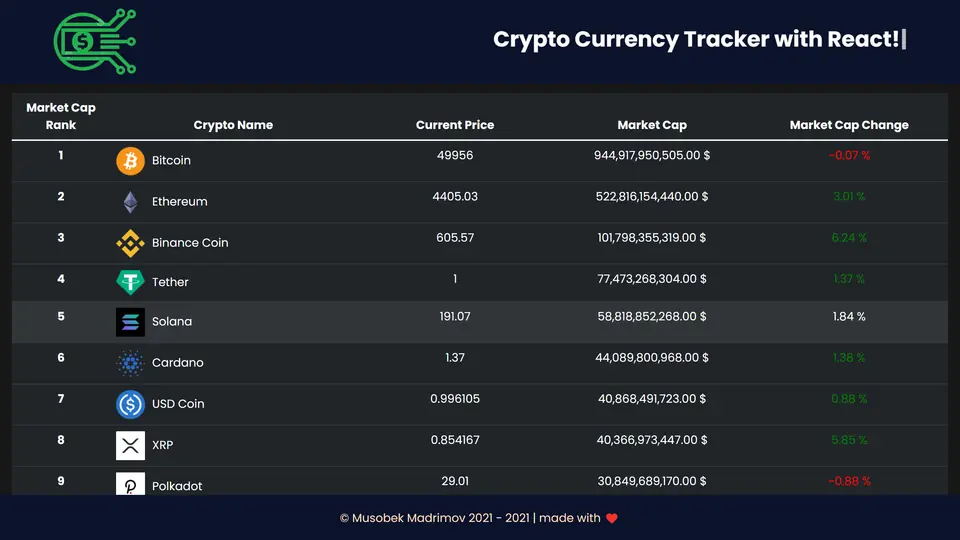Click market cap 944,917,950,505.00 $

[652, 156]
